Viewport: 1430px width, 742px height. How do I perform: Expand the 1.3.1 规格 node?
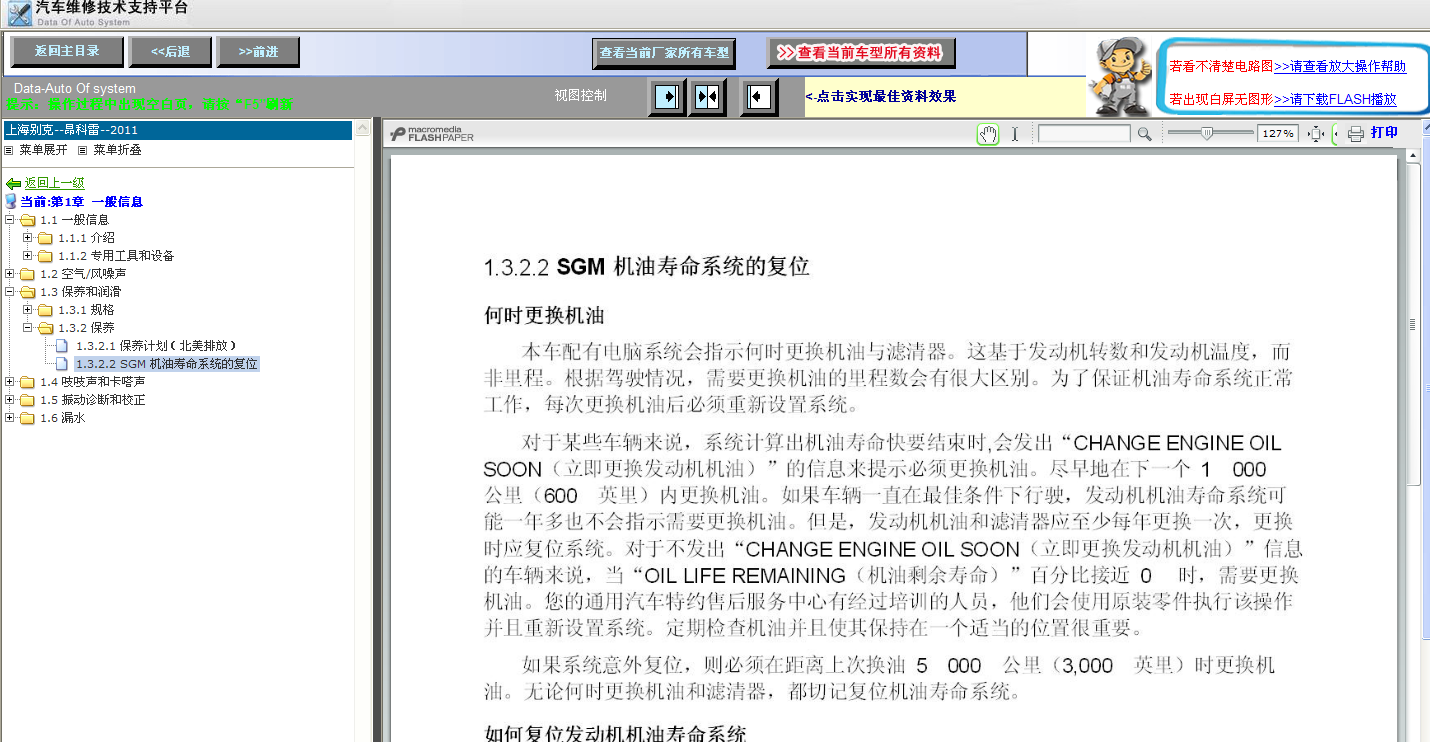pos(28,310)
